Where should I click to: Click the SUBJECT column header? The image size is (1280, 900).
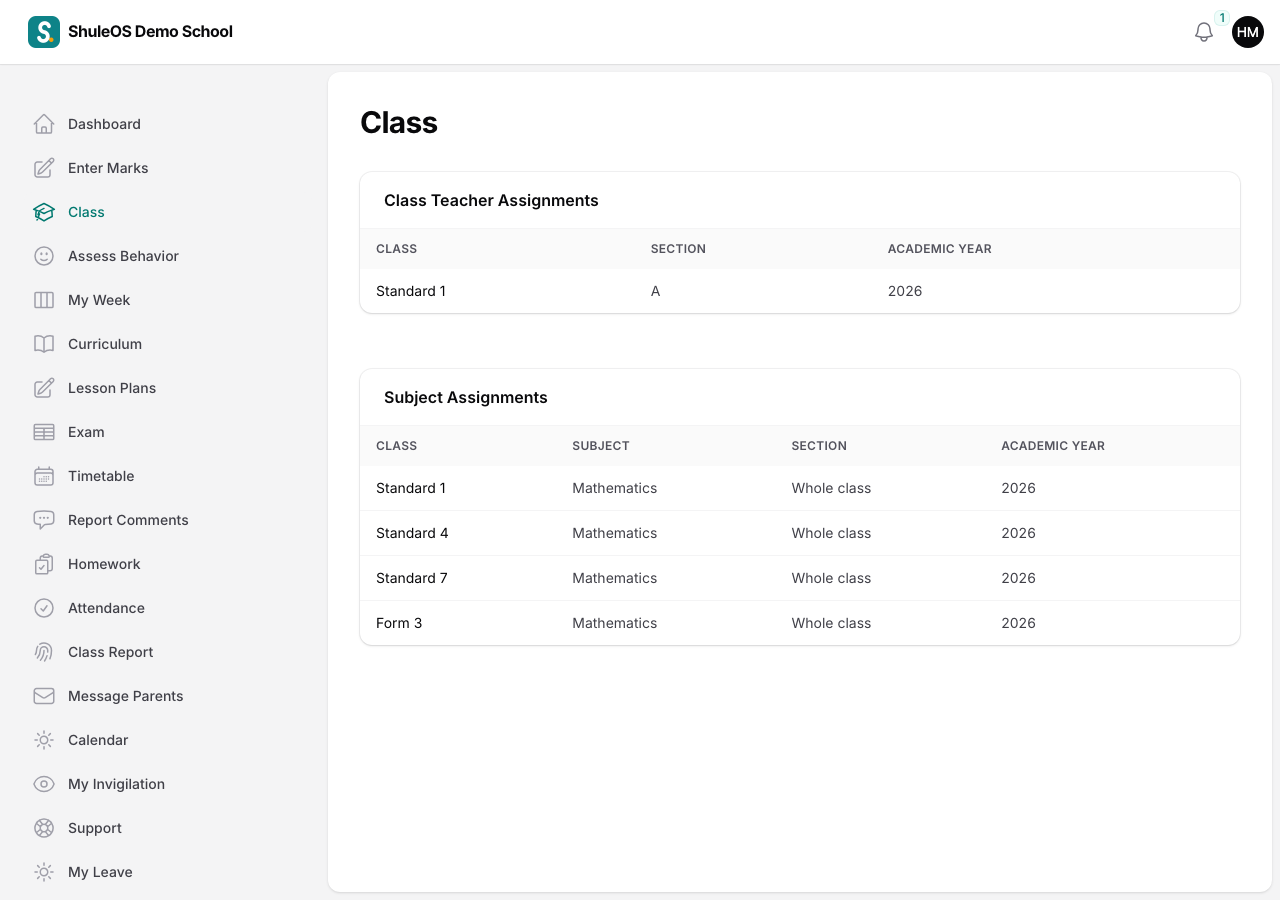tap(601, 446)
